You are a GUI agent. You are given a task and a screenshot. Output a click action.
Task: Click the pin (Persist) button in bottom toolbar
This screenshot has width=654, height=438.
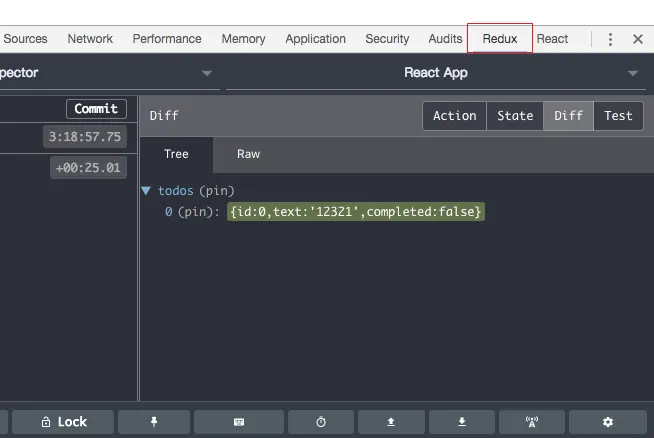point(154,422)
